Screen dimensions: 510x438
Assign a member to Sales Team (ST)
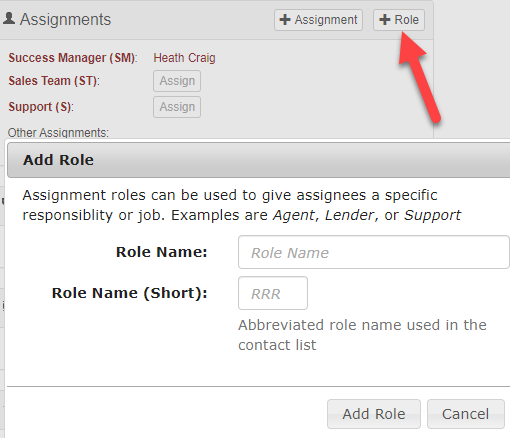pyautogui.click(x=177, y=81)
